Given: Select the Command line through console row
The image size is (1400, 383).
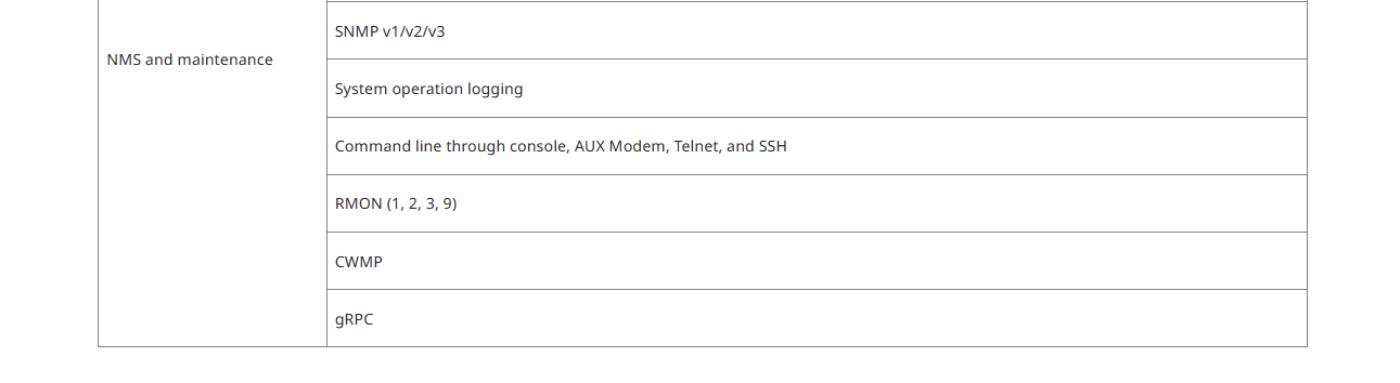Looking at the screenshot, I should coord(817,146).
